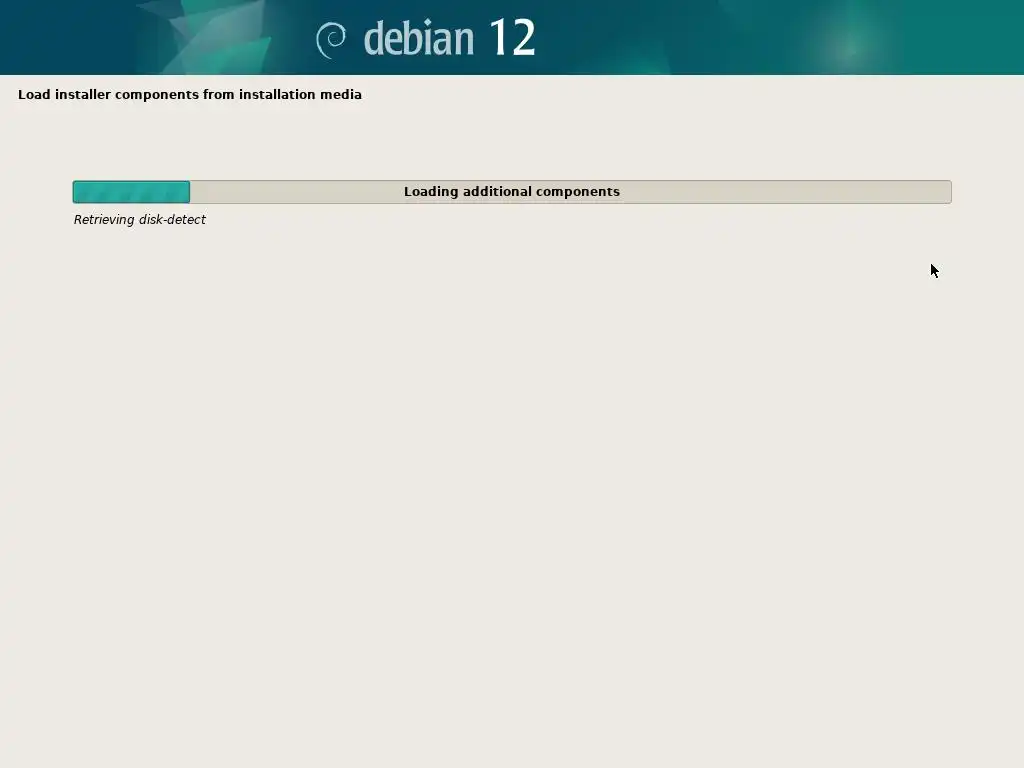Click the 'Retrieving disk-detect' status text
This screenshot has width=1024, height=768.
click(x=140, y=220)
